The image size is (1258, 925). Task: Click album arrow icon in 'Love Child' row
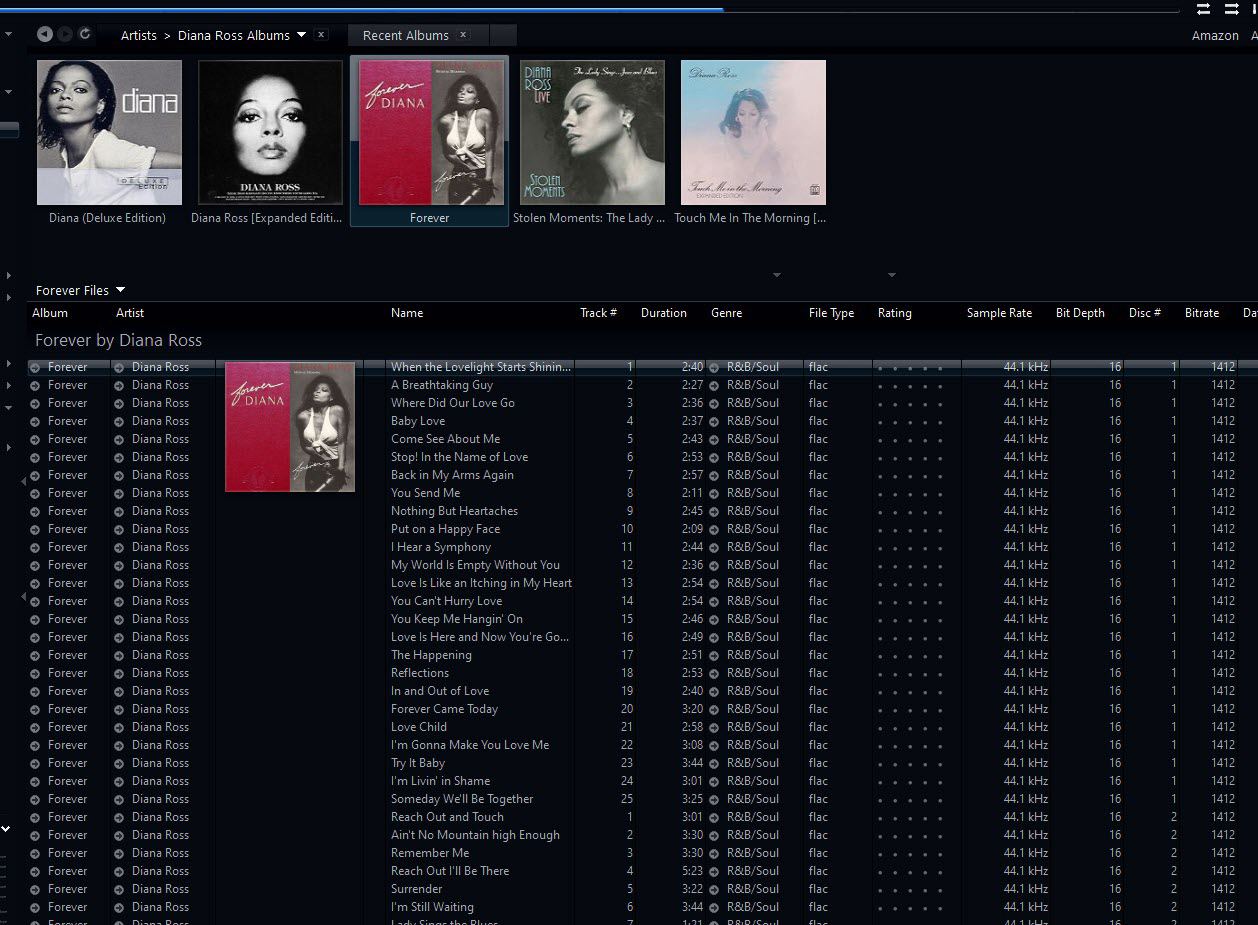coord(35,727)
